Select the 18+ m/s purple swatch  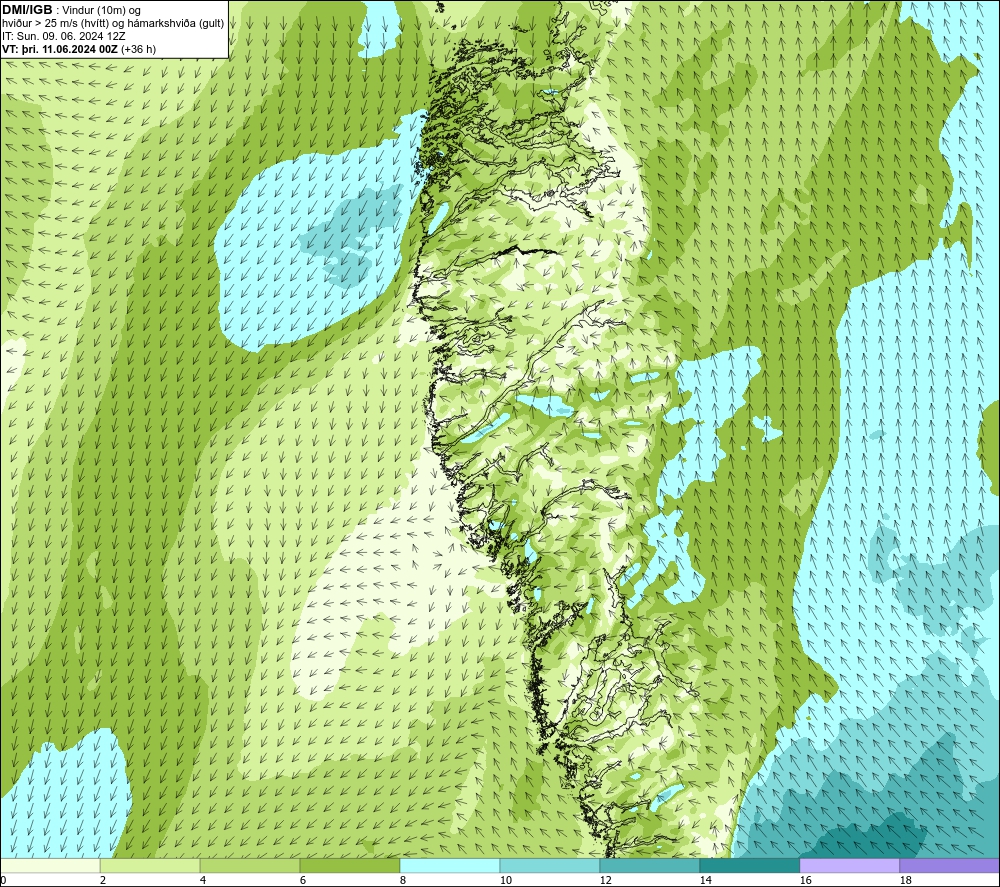tap(949, 866)
